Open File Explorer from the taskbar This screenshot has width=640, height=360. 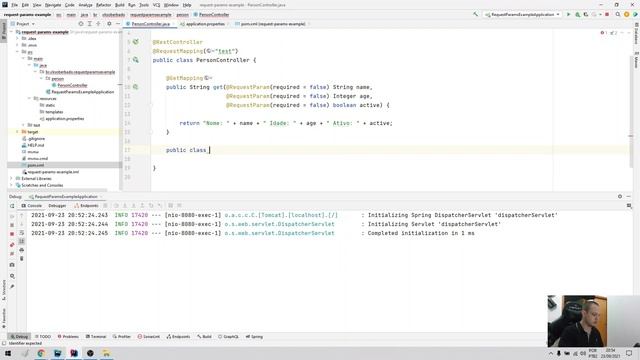click(x=106, y=353)
